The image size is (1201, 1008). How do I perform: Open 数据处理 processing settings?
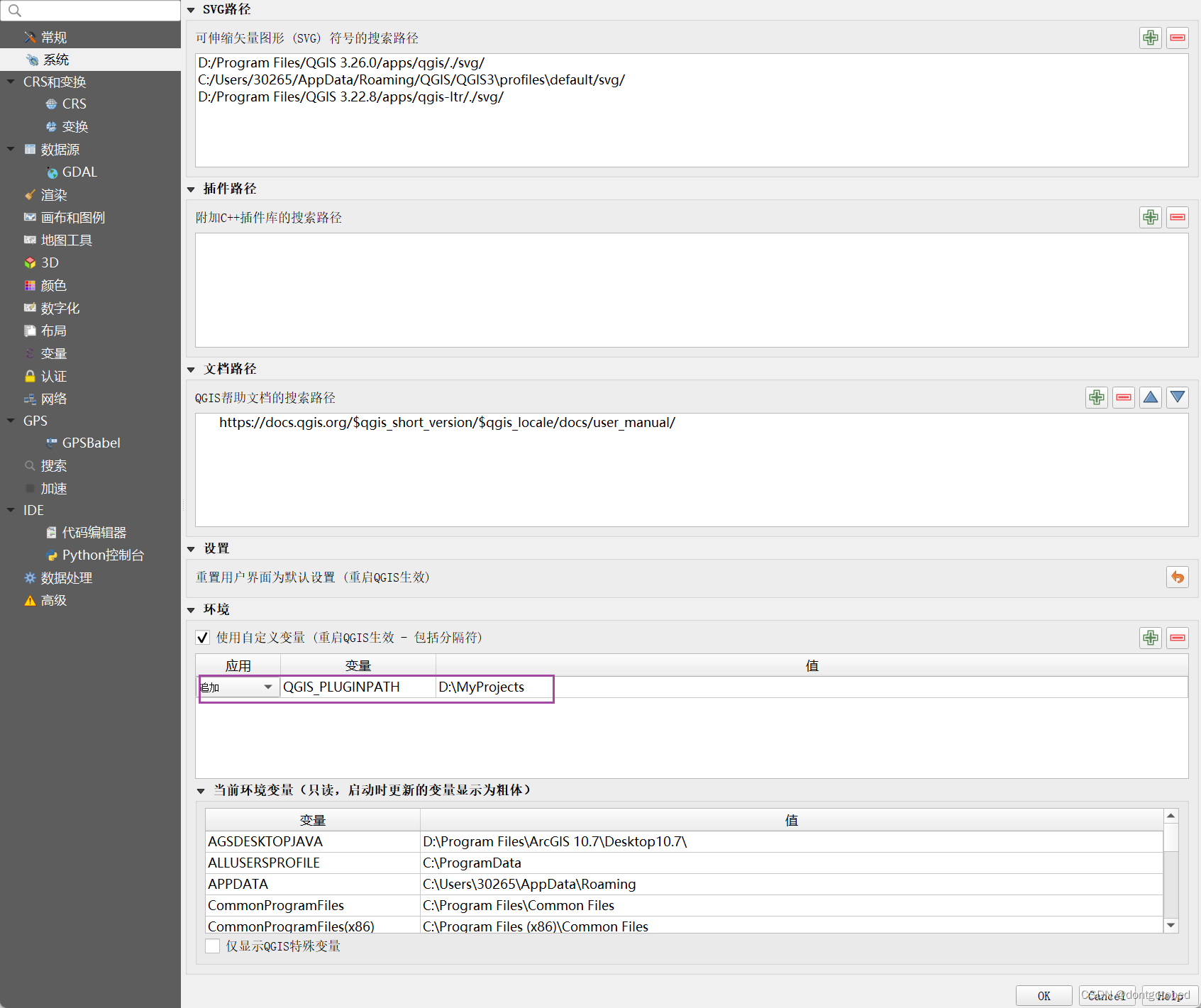[x=67, y=577]
